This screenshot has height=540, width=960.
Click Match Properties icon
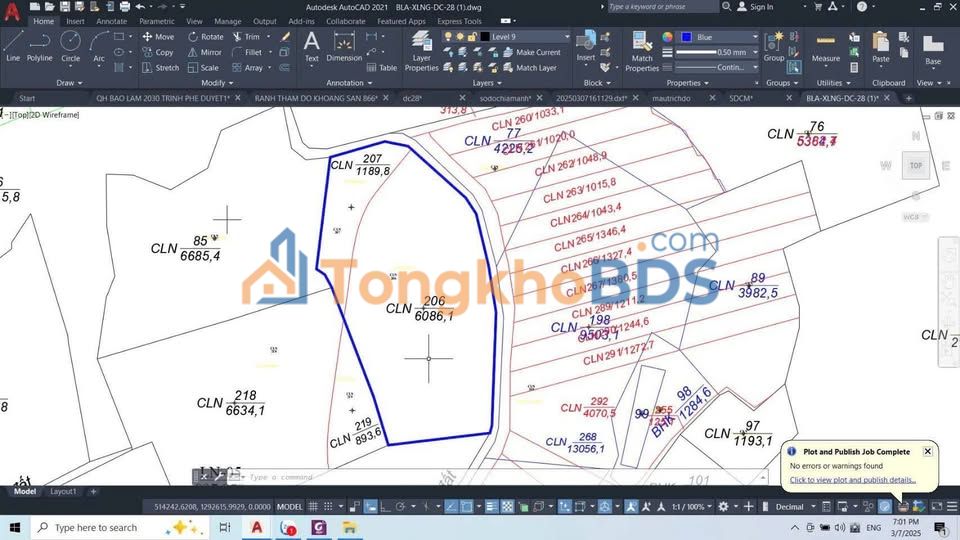642,51
